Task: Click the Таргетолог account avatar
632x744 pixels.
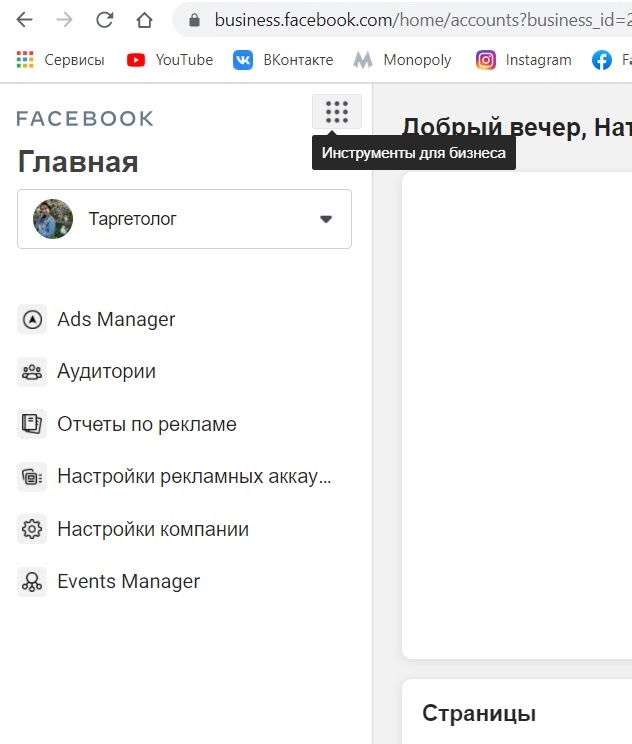Action: point(53,219)
